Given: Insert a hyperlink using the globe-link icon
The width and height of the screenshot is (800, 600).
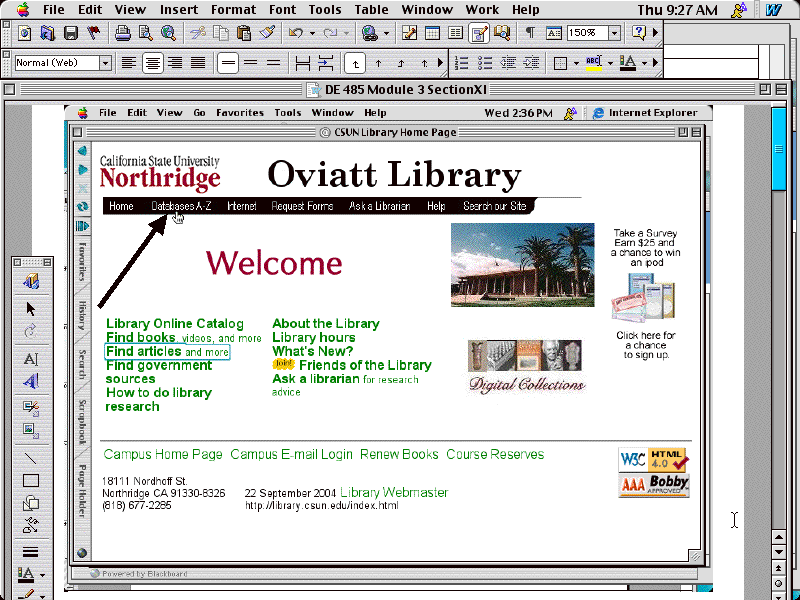Looking at the screenshot, I should click(369, 33).
